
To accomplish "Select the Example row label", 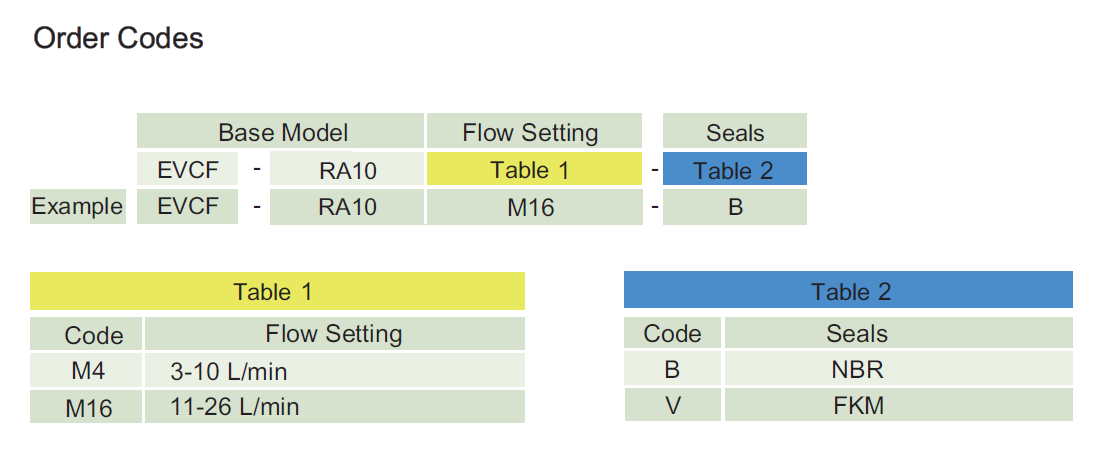I will [x=77, y=207].
